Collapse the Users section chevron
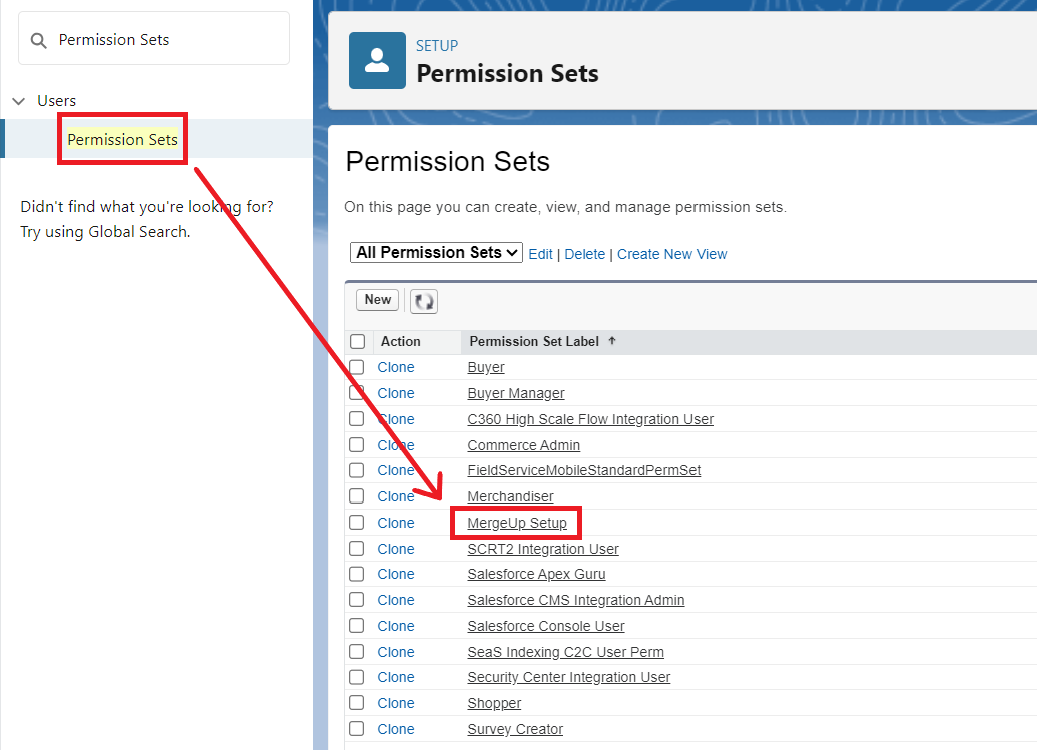This screenshot has width=1037, height=750. (x=19, y=101)
